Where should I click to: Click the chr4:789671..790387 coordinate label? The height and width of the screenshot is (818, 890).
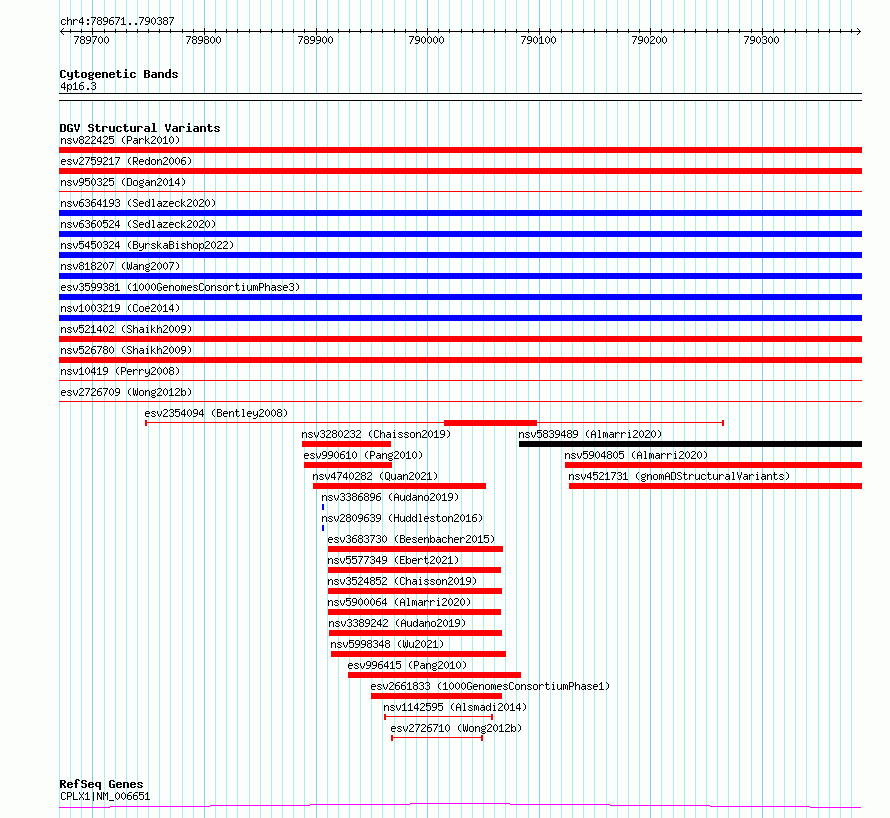click(117, 21)
